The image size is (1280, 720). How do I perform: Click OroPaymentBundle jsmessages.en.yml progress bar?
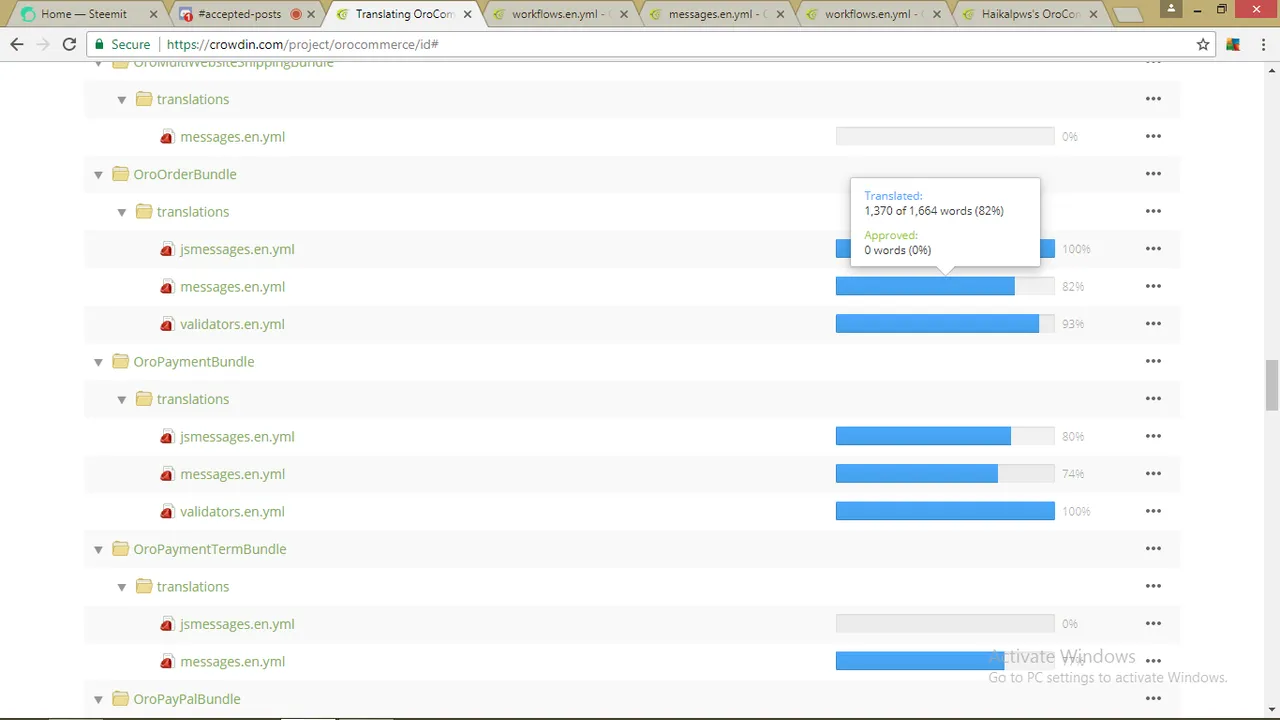click(x=945, y=436)
